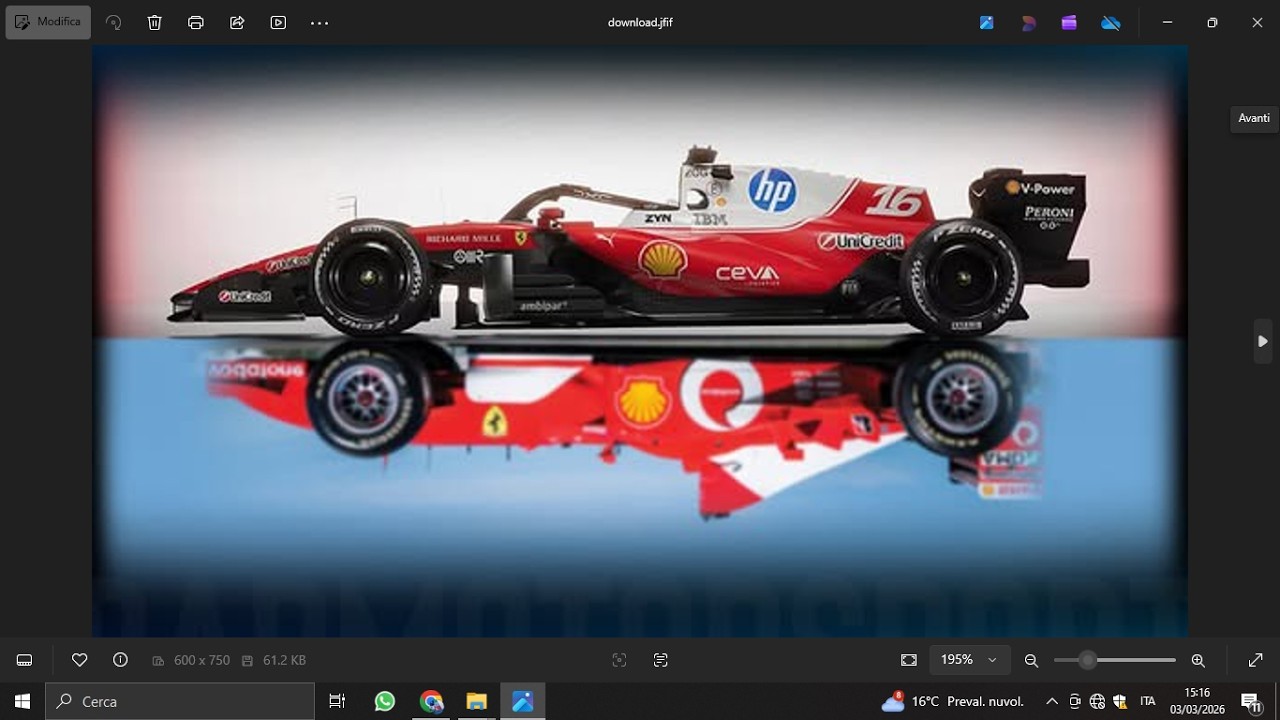Click the Cerca taskbar search box
1280x720 pixels.
coord(180,701)
